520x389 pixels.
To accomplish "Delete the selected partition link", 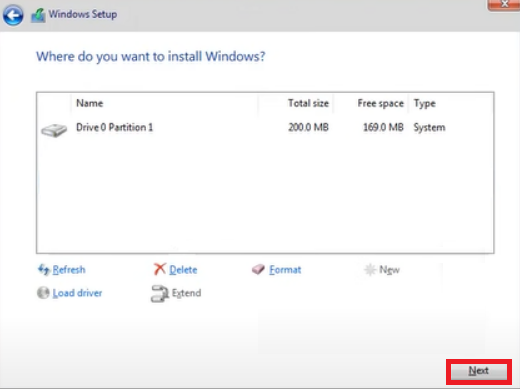I will pyautogui.click(x=183, y=269).
